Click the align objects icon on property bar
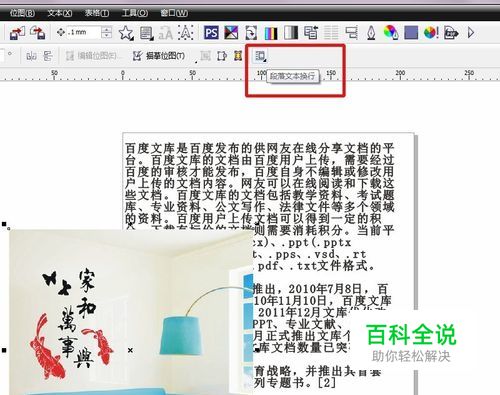The image size is (500, 395). pos(31,56)
